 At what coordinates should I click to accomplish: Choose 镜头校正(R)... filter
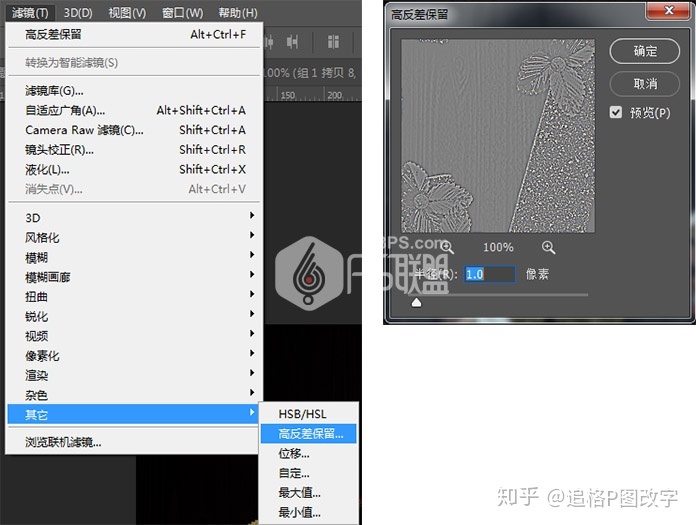pos(134,150)
